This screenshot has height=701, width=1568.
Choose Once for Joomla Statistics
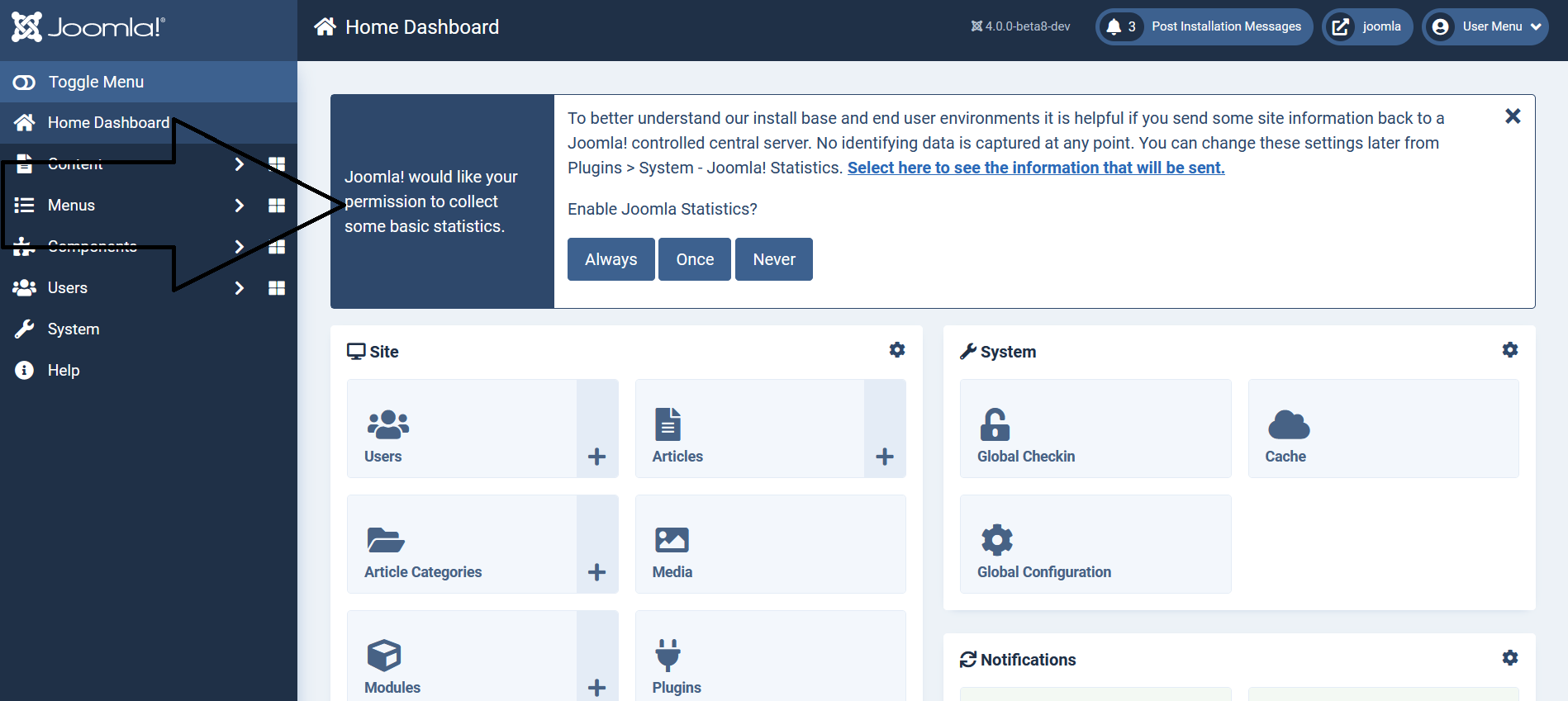coord(695,259)
